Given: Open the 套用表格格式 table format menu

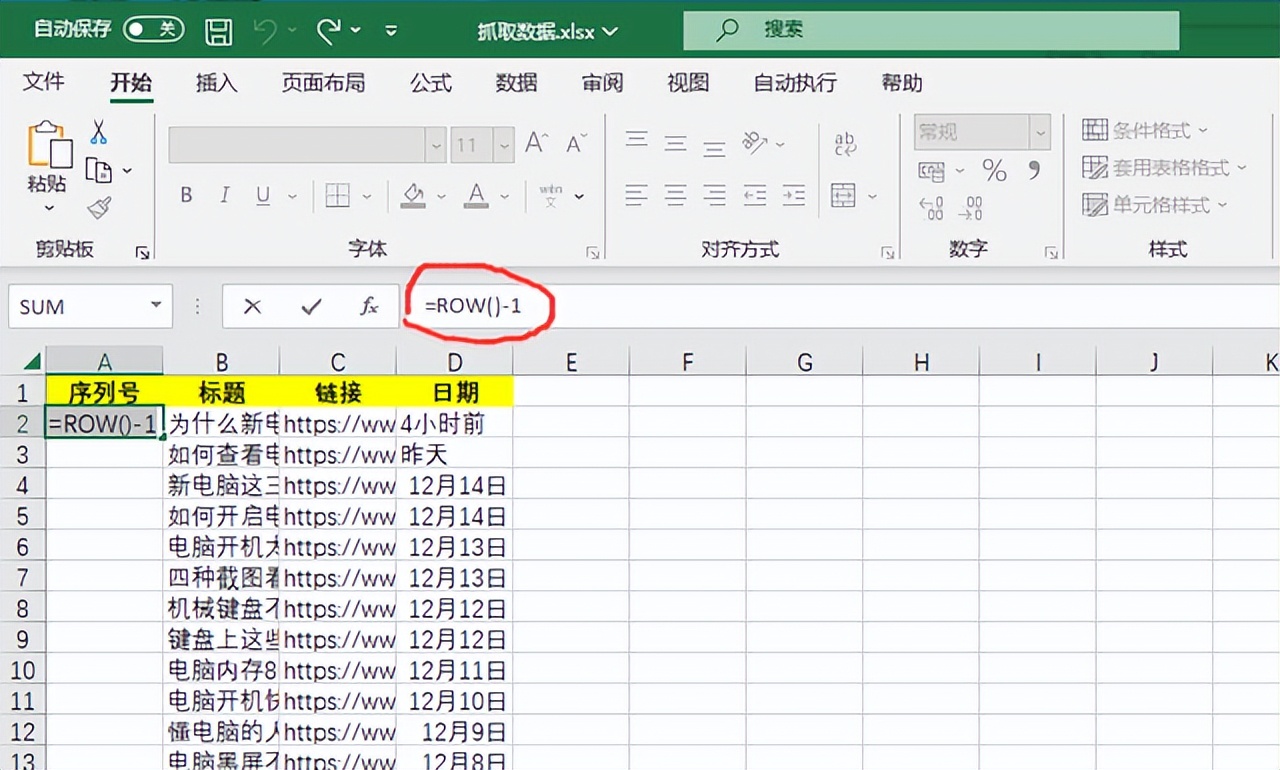Looking at the screenshot, I should pos(1165,168).
